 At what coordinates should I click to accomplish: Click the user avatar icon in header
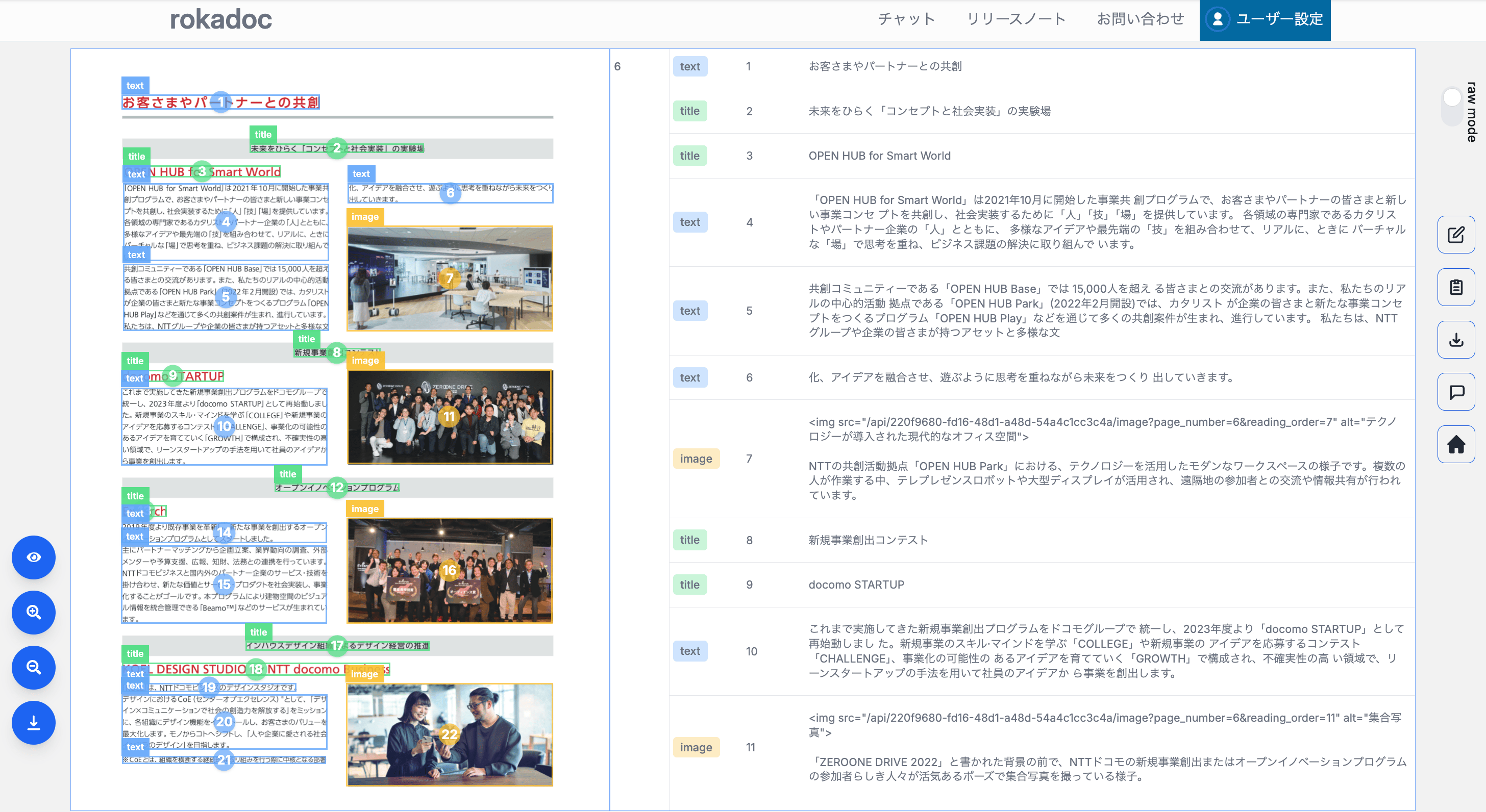tap(1218, 19)
